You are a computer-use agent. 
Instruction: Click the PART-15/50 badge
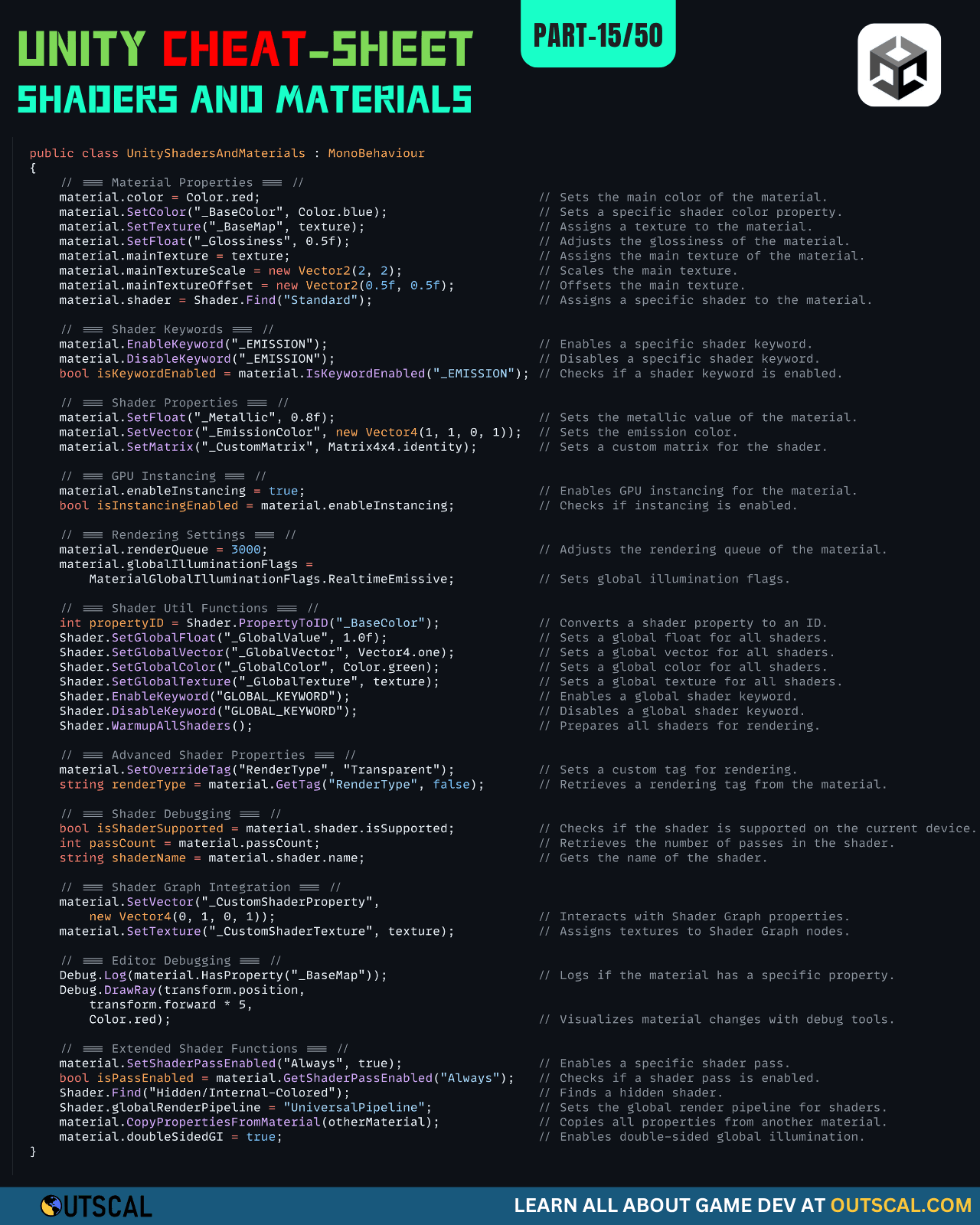pyautogui.click(x=598, y=35)
